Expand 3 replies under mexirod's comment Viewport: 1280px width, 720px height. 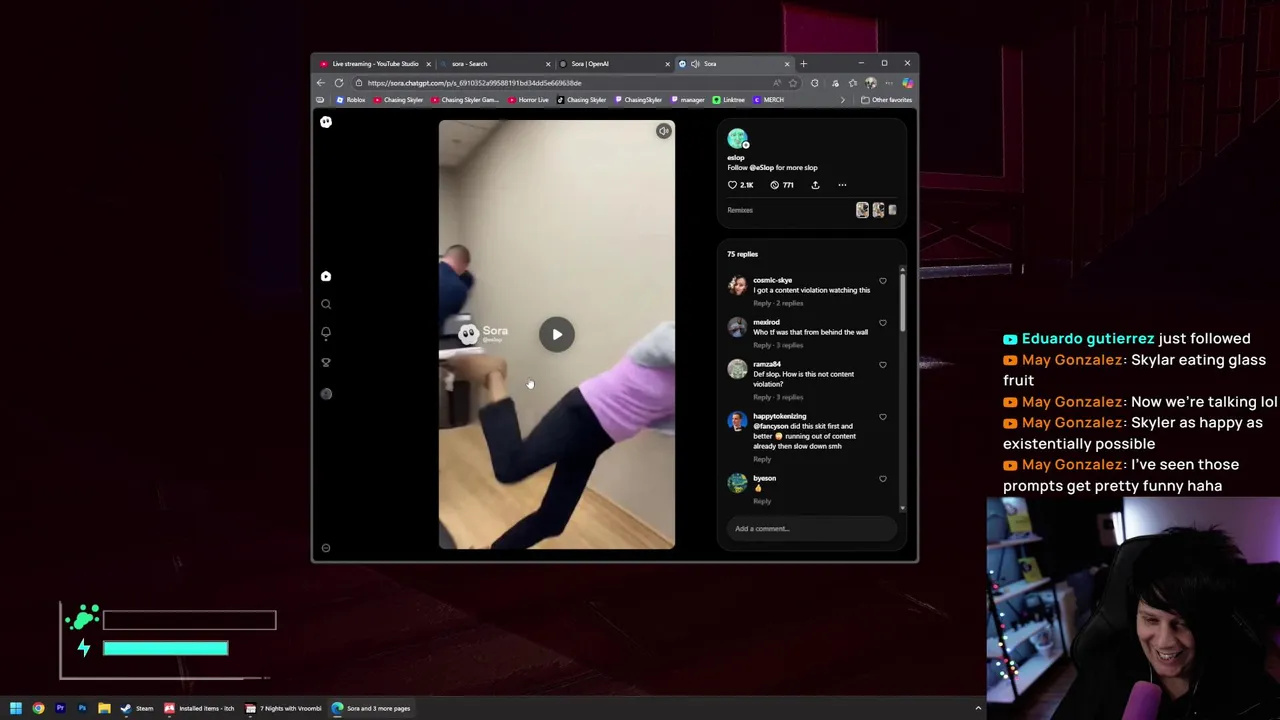click(791, 345)
